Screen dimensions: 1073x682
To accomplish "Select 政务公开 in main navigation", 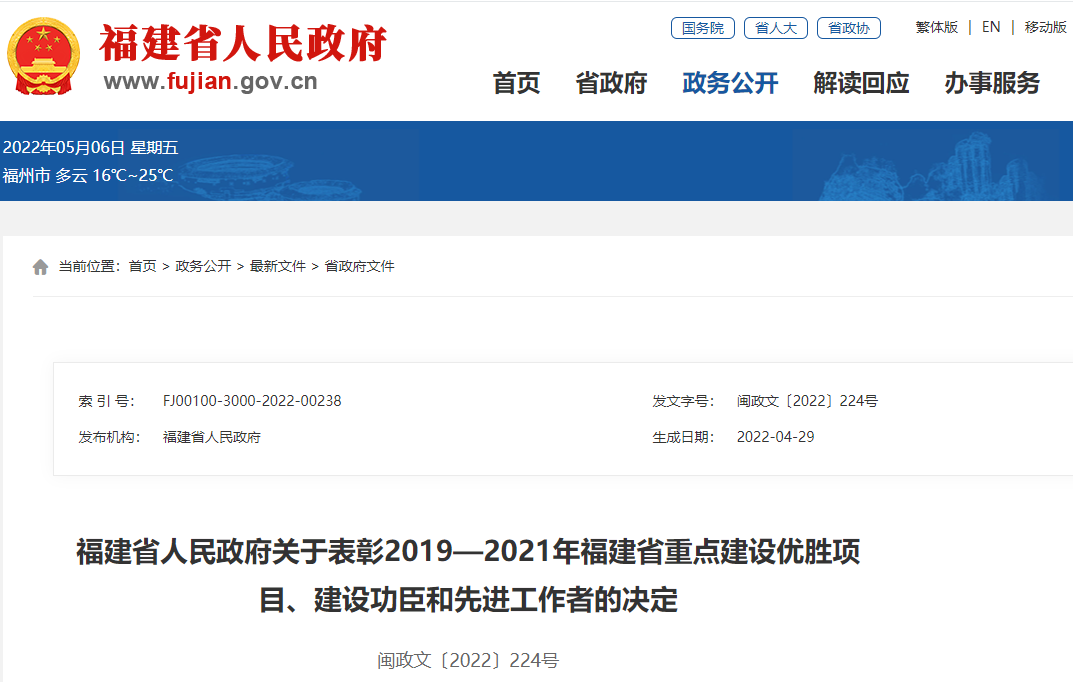I will 730,83.
